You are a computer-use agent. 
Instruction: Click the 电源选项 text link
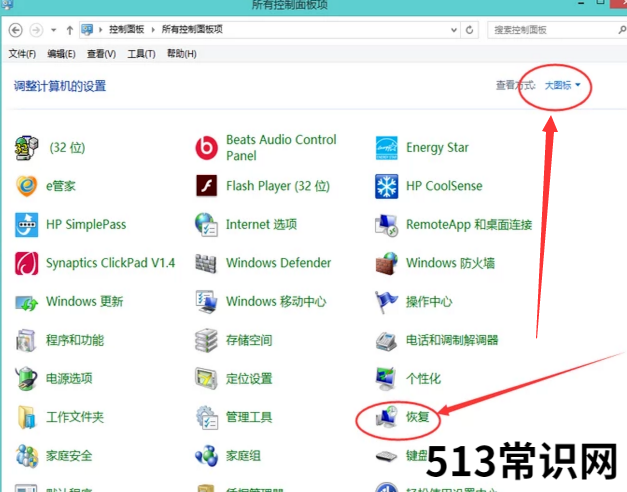pos(69,378)
